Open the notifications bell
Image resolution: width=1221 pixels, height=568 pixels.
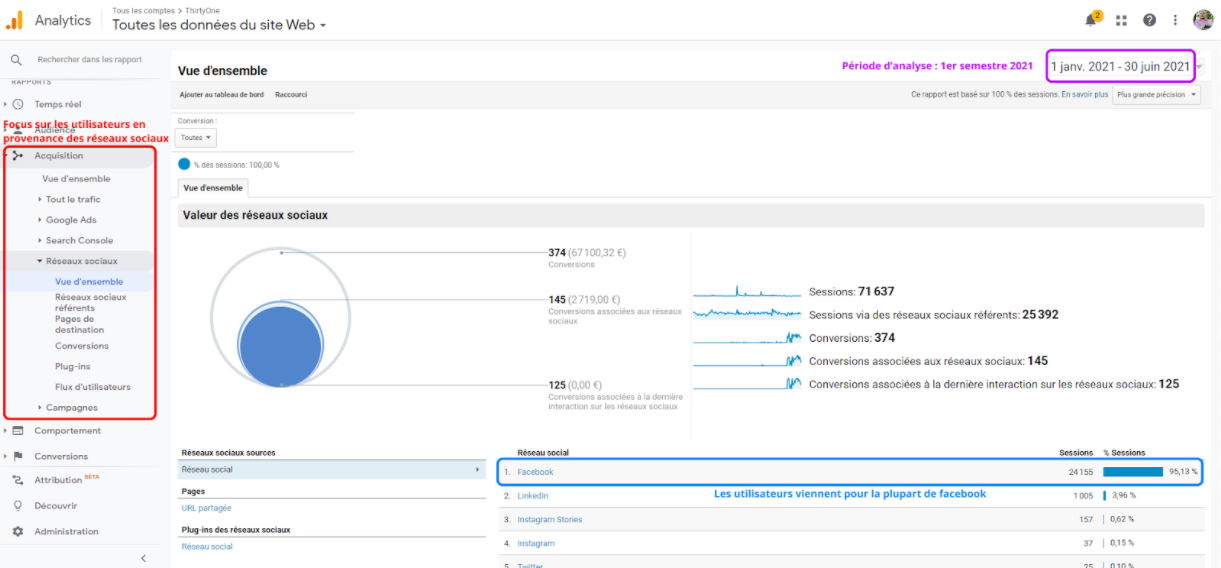(1091, 20)
